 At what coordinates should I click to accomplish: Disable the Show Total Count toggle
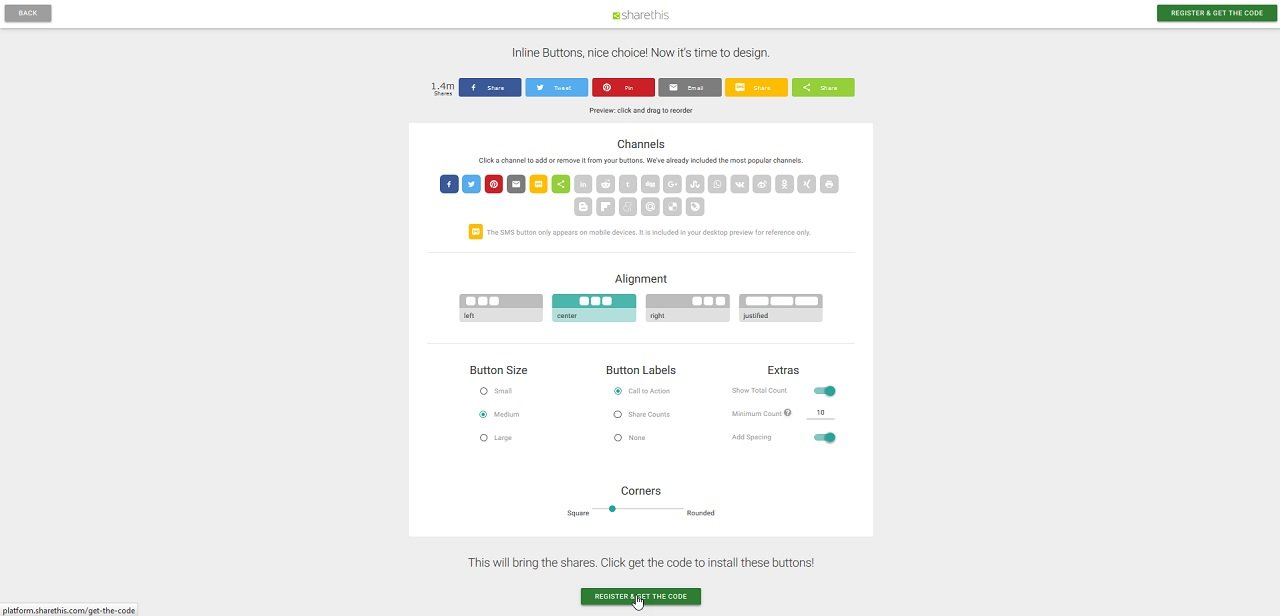[824, 391]
